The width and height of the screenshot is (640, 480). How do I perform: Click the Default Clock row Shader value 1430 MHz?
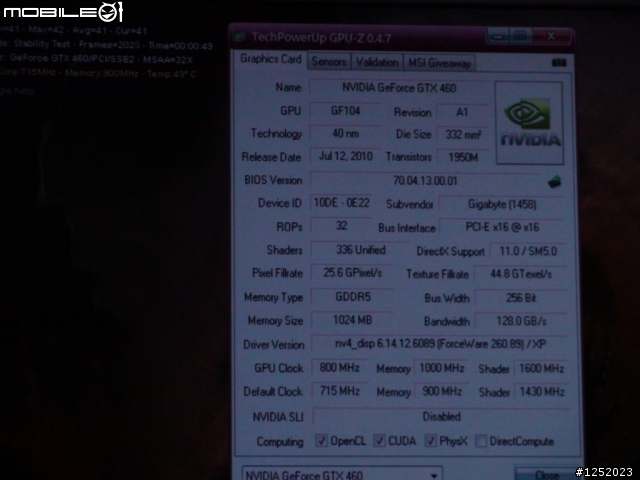542,392
